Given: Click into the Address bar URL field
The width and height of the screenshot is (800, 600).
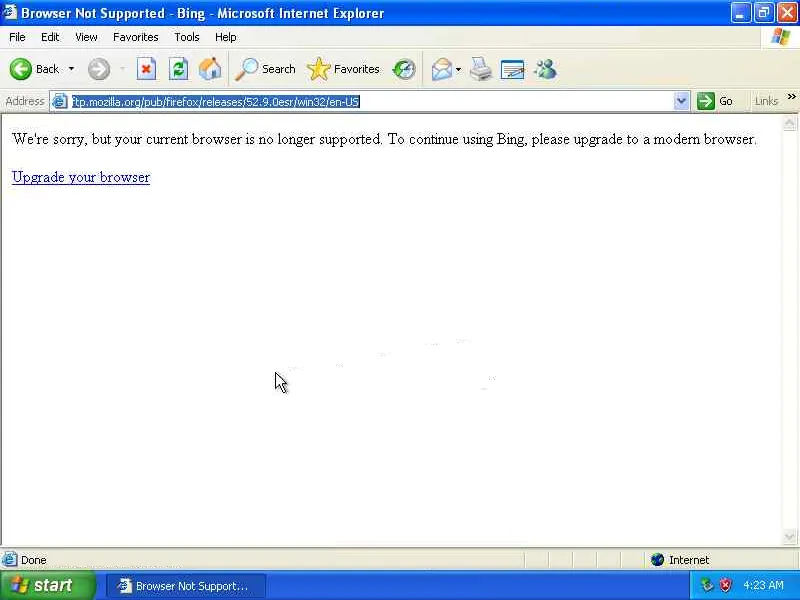Looking at the screenshot, I should 371,102.
